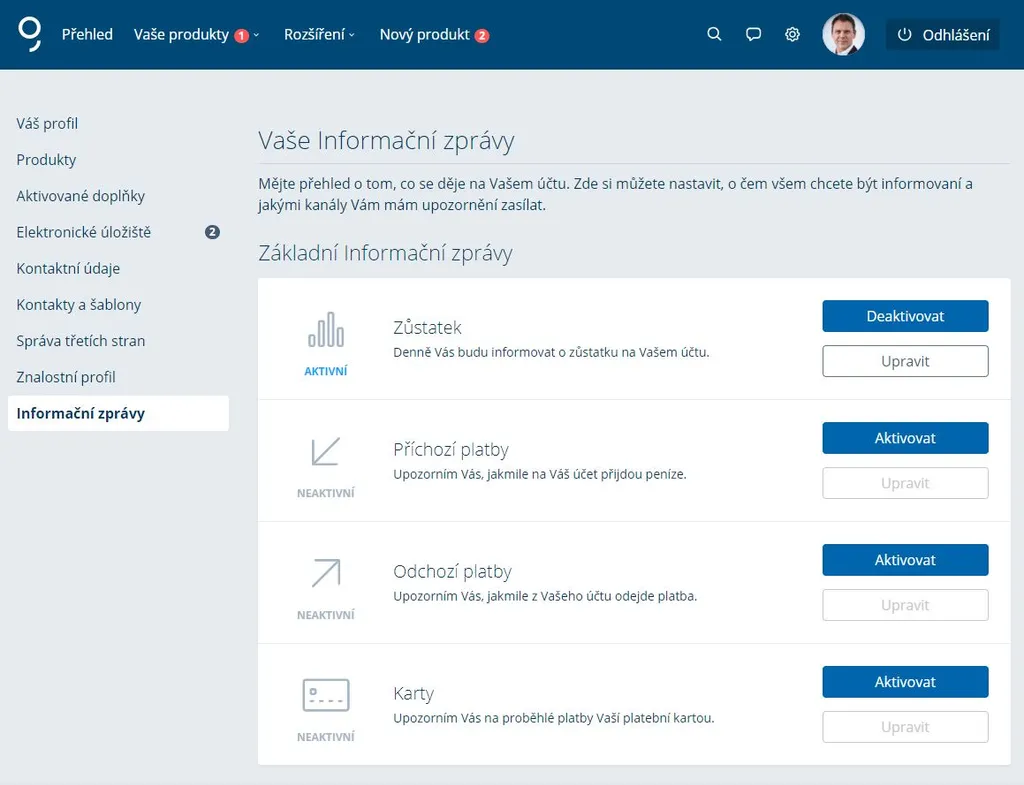The height and width of the screenshot is (785, 1024).
Task: Click the Karty card icon
Action: point(326,695)
